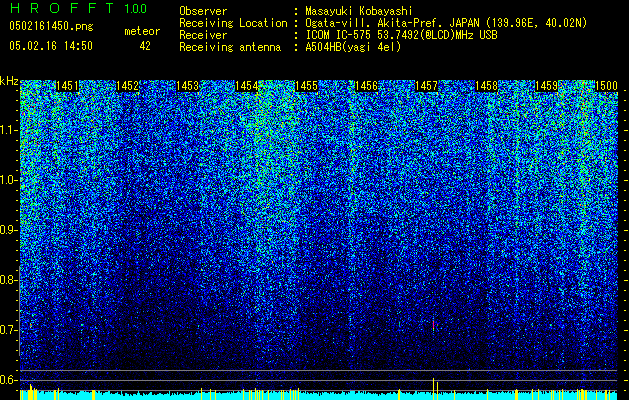Click the 1458 time marker
629x400 pixels.
point(486,86)
